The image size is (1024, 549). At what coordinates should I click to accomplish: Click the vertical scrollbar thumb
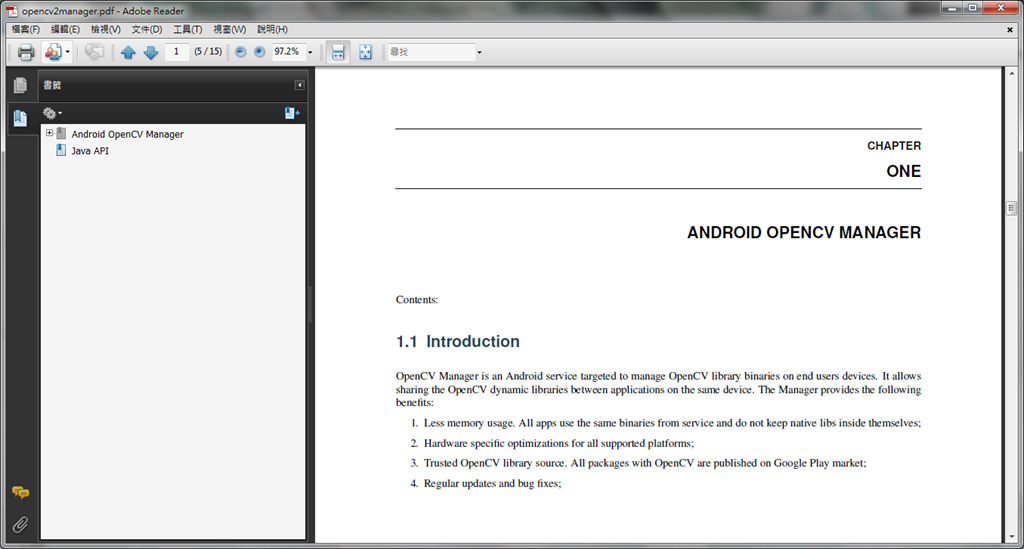coord(1011,208)
